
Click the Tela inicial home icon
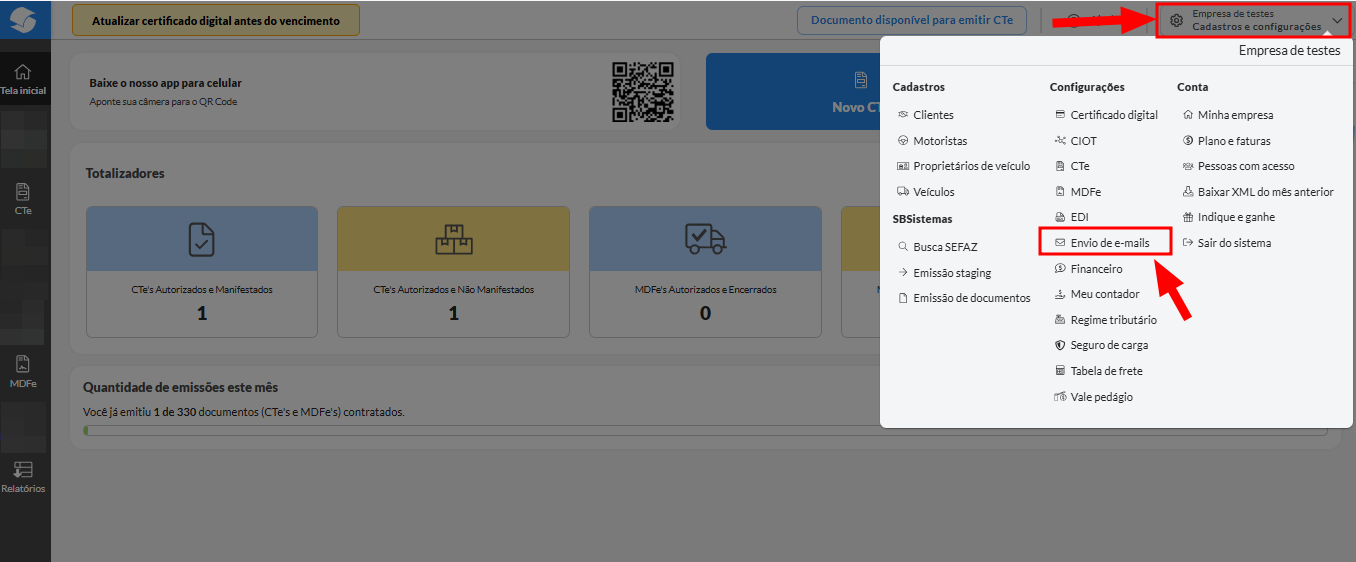(22, 73)
